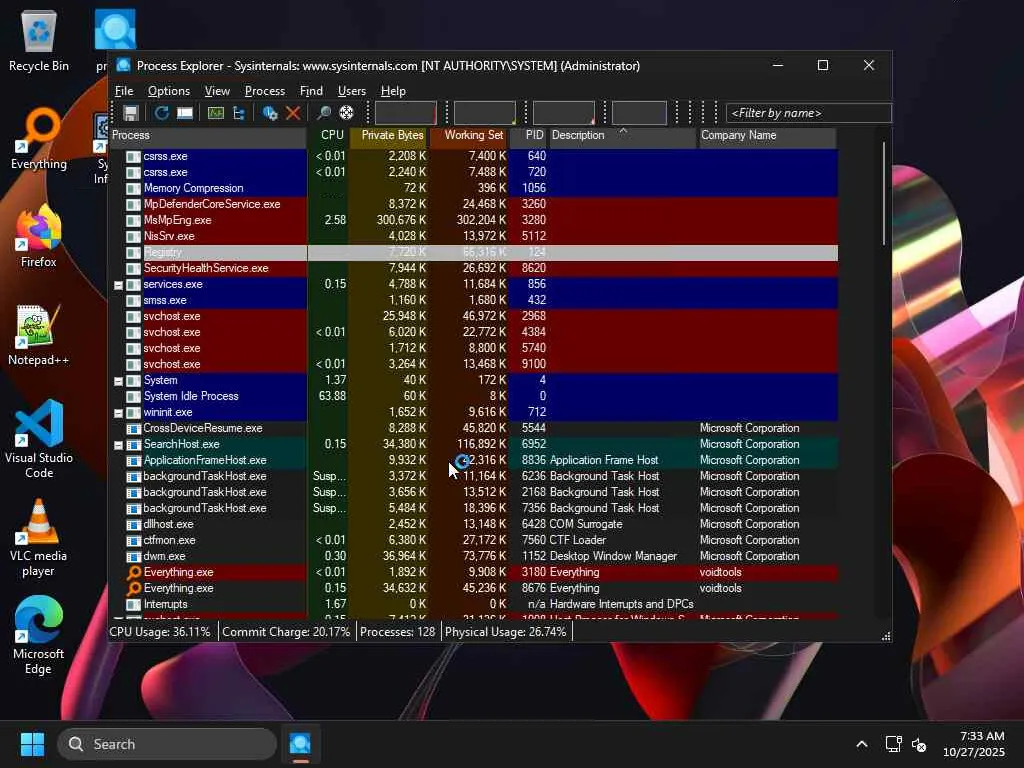Click CPU Usage in the status bar
Viewport: 1024px width, 768px height.
(x=160, y=632)
